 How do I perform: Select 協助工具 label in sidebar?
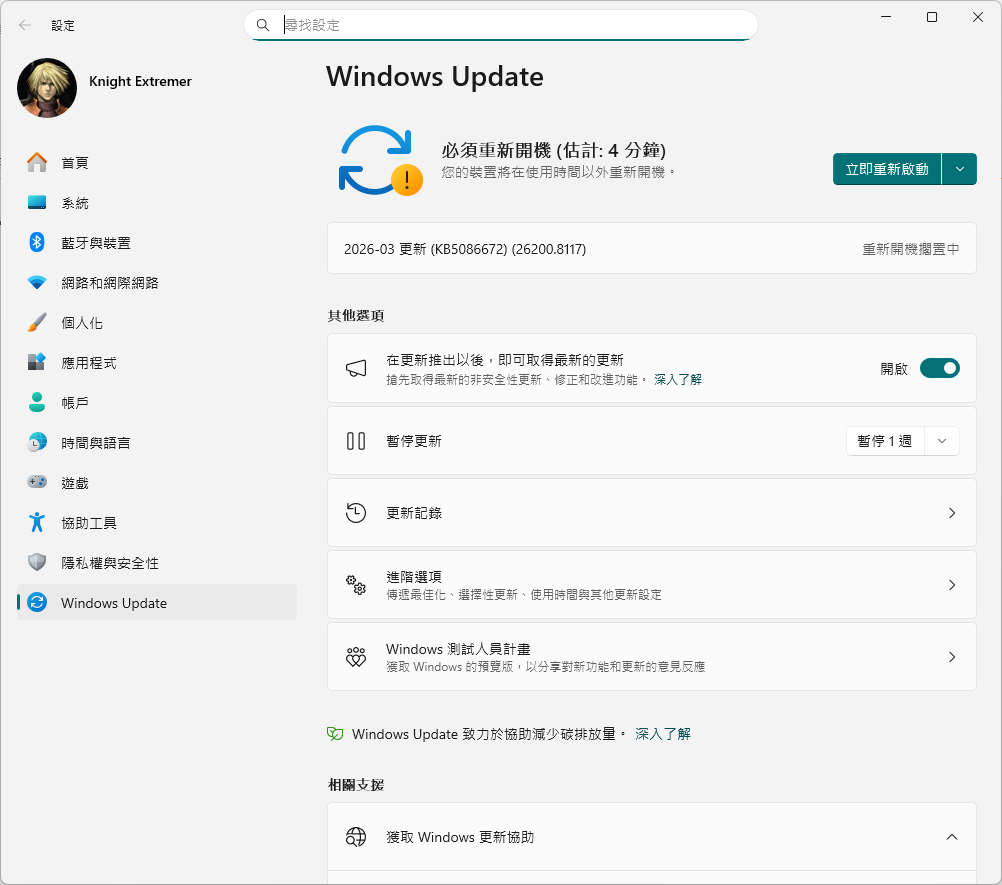coord(89,523)
